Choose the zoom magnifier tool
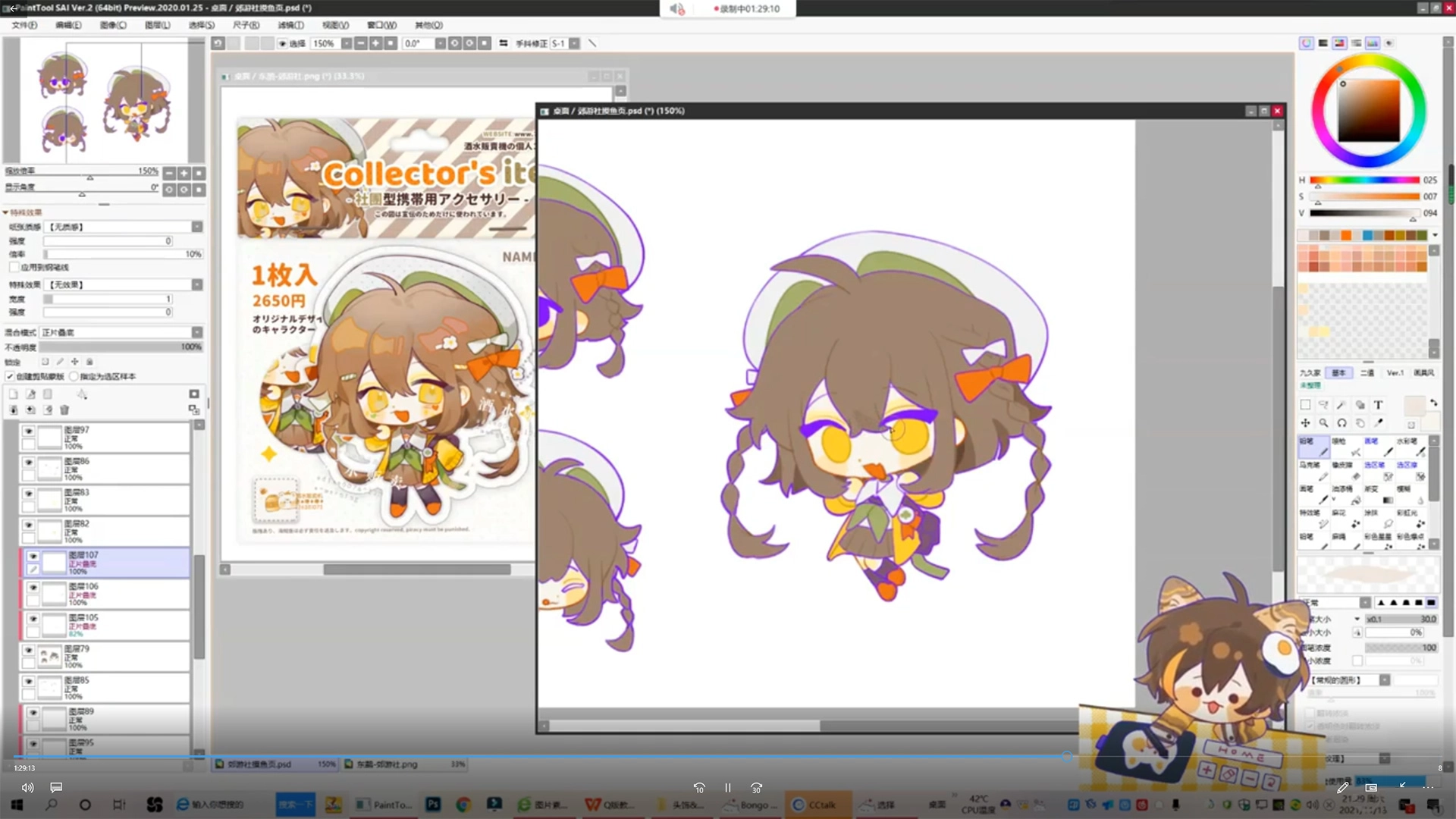 tap(1323, 423)
